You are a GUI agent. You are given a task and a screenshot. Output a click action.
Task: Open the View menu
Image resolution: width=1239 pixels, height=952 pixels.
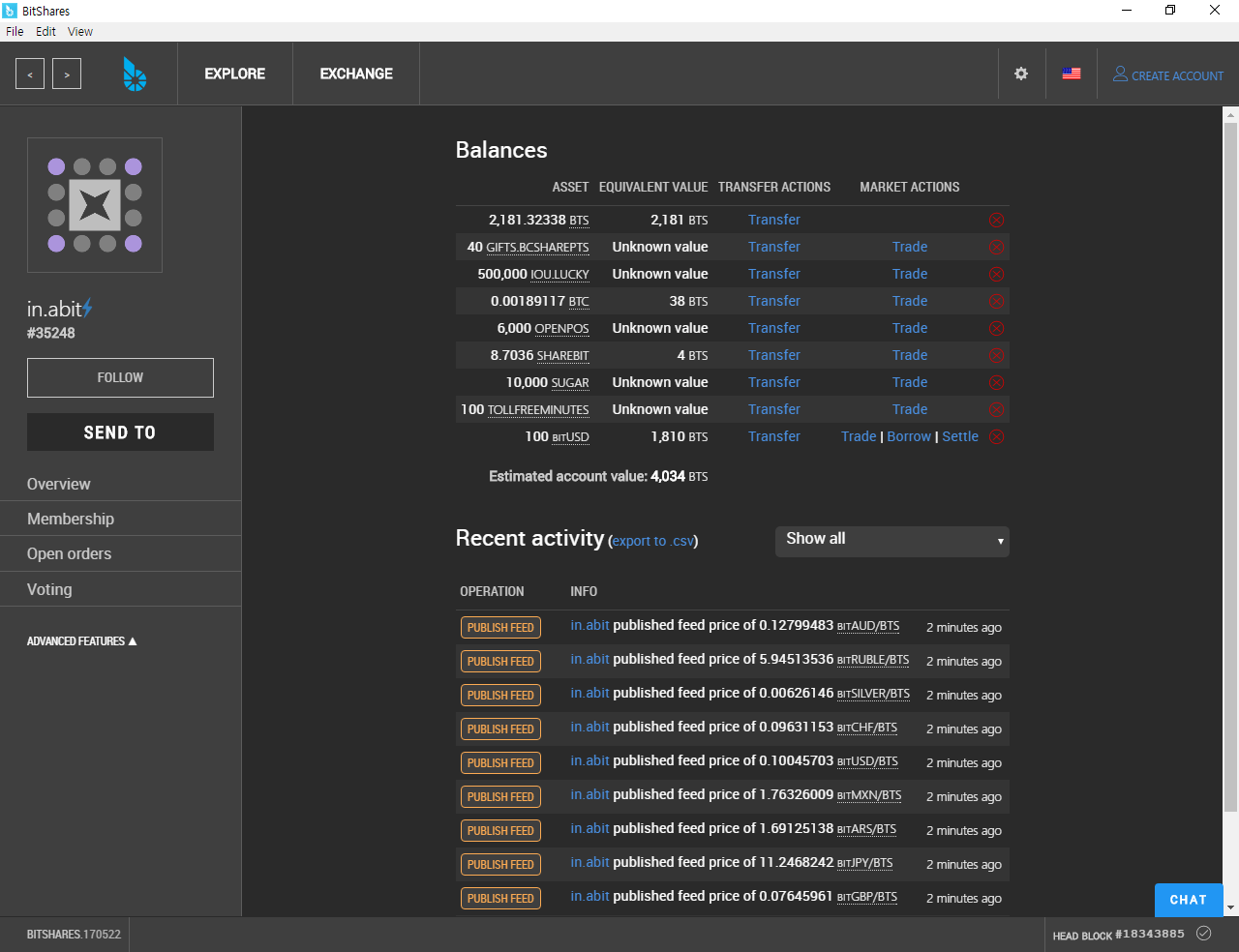[x=80, y=31]
